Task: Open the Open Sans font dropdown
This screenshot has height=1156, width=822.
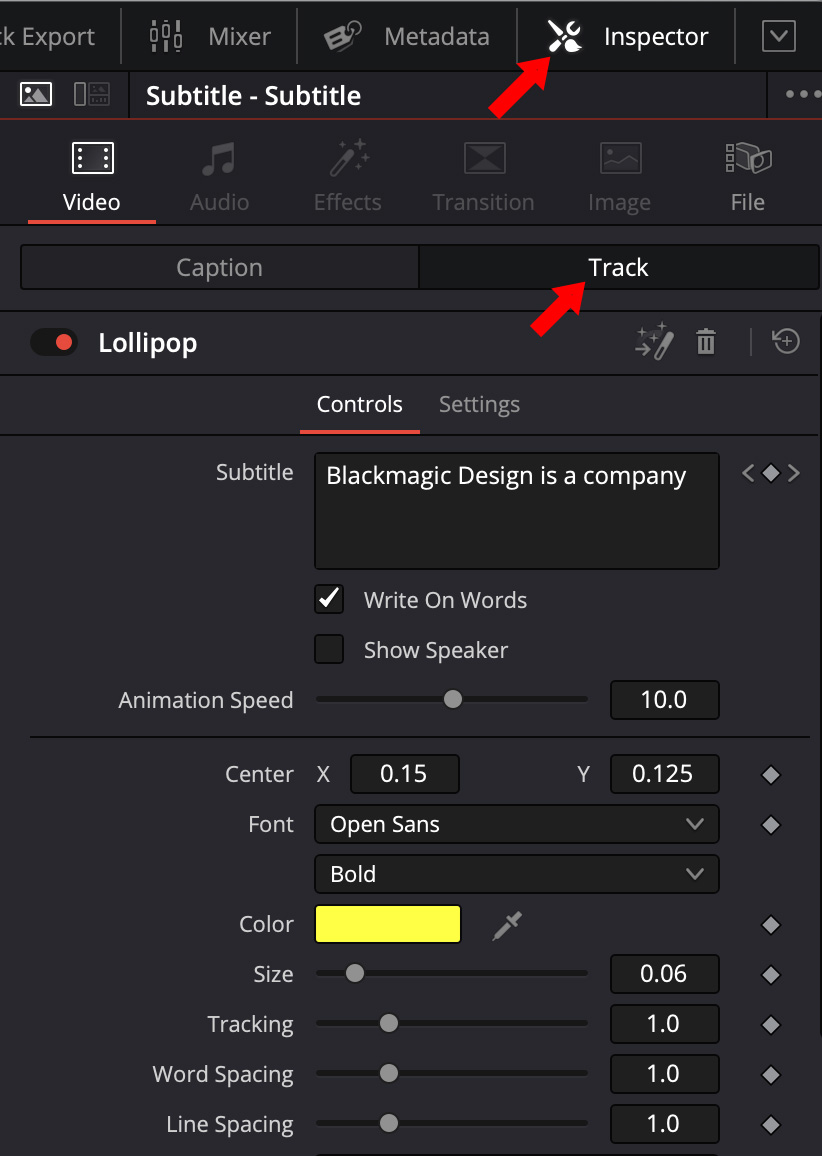Action: [x=516, y=825]
